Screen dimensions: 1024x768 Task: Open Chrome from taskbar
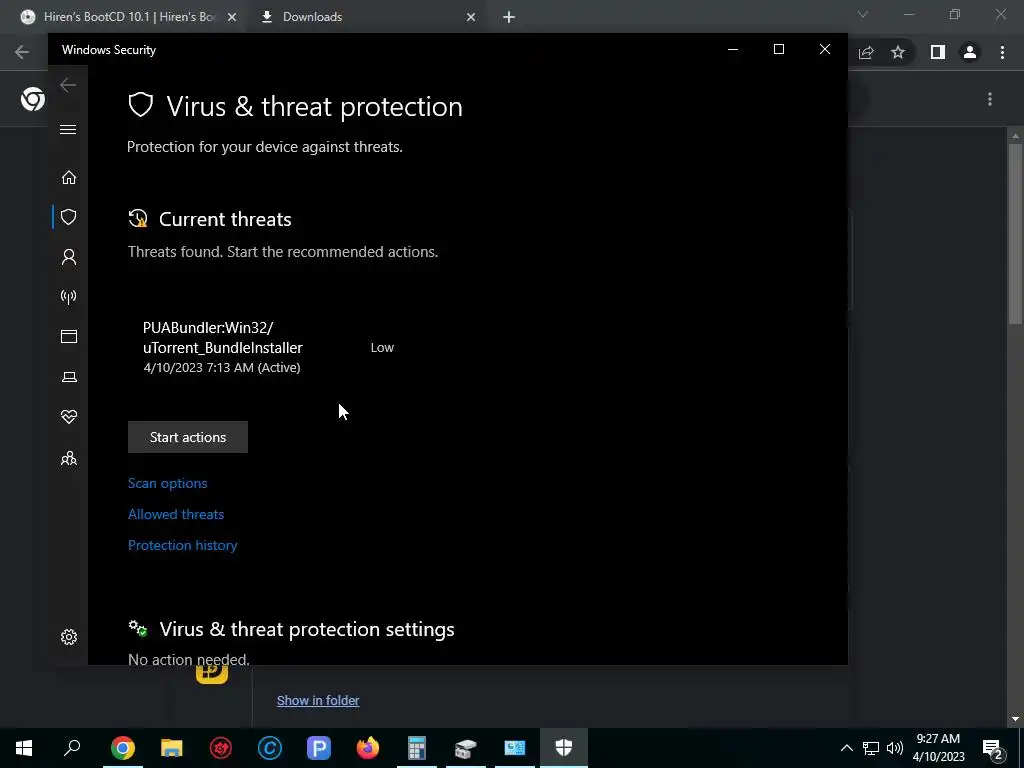[122, 748]
